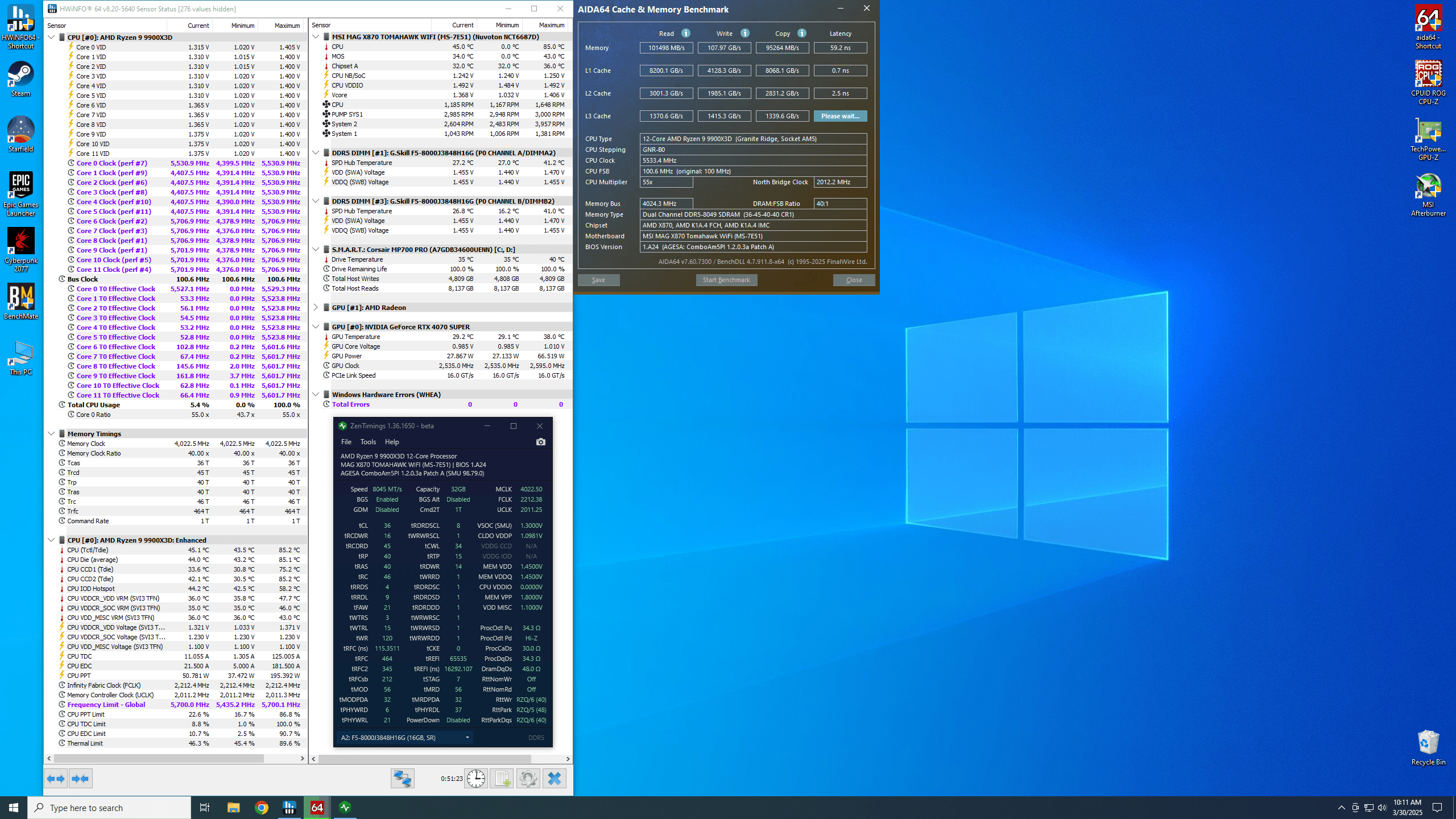Click the Start Benchmark button in AIDA64

coord(726,280)
